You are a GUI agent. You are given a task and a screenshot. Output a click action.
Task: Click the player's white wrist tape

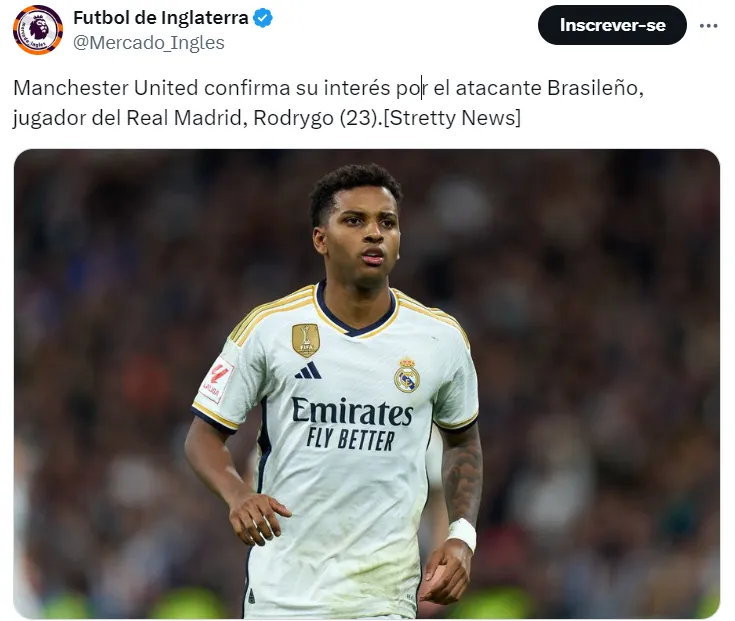click(462, 534)
